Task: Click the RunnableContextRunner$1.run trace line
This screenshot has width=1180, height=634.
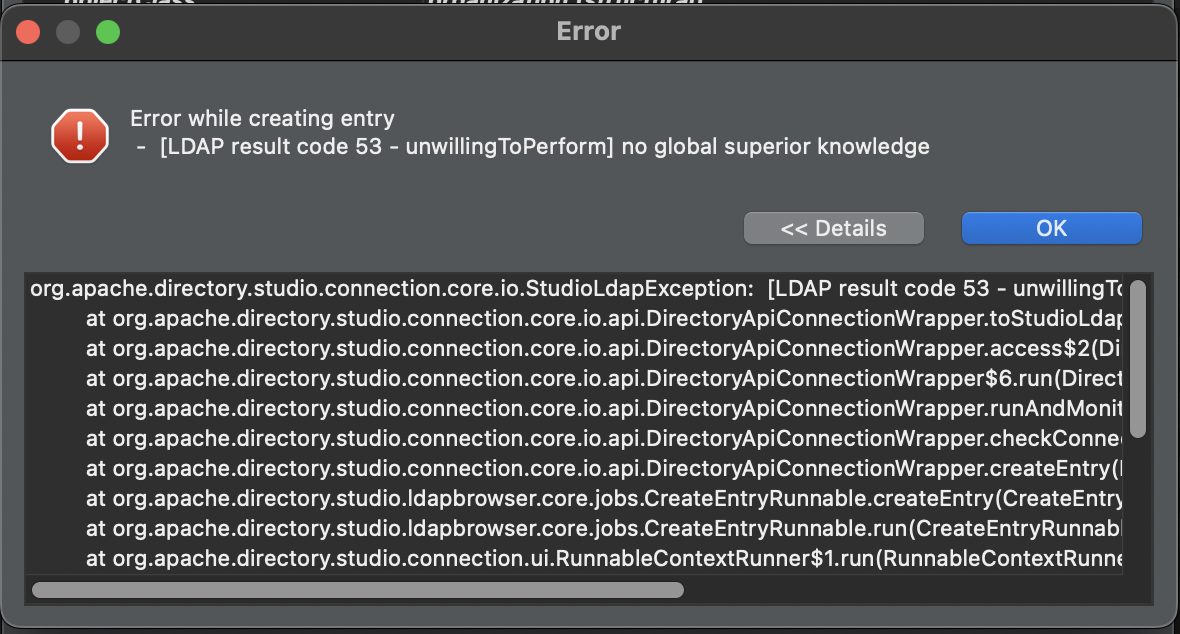Action: point(604,559)
